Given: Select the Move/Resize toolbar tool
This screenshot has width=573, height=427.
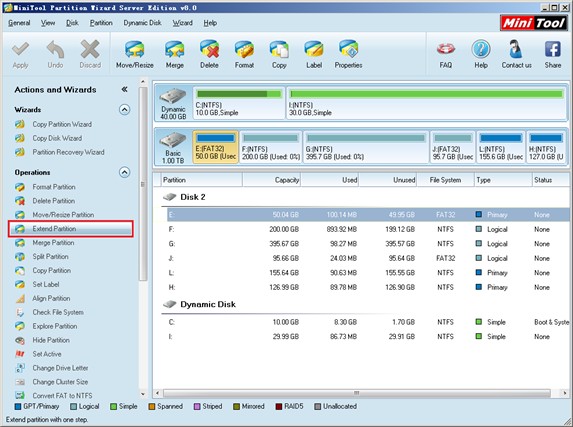Looking at the screenshot, I should tap(134, 54).
